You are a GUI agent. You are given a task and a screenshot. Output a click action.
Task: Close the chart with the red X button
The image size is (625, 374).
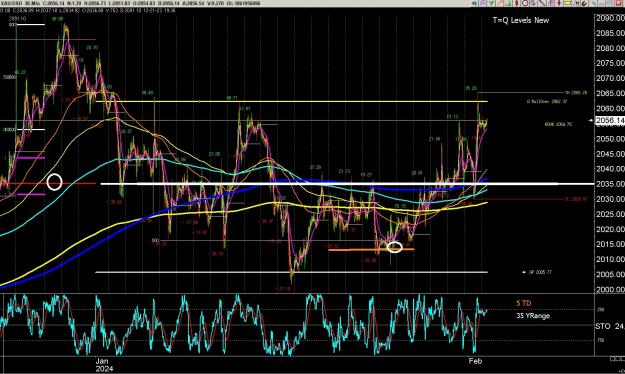coord(618,3)
